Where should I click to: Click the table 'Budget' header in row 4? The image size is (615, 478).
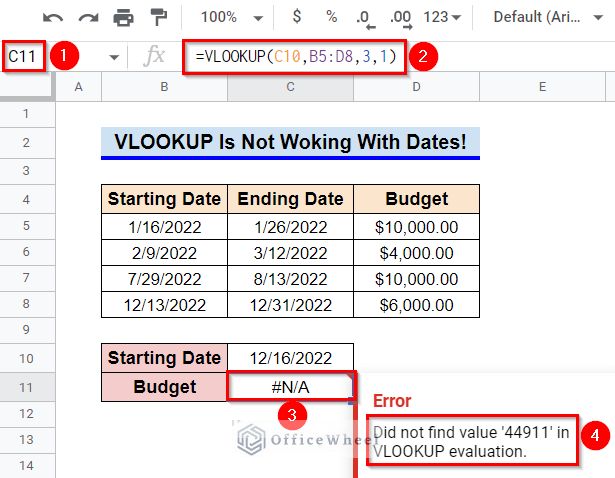[x=416, y=199]
